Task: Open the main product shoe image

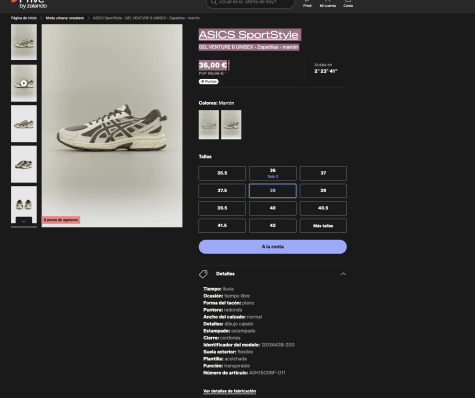Action: click(112, 125)
